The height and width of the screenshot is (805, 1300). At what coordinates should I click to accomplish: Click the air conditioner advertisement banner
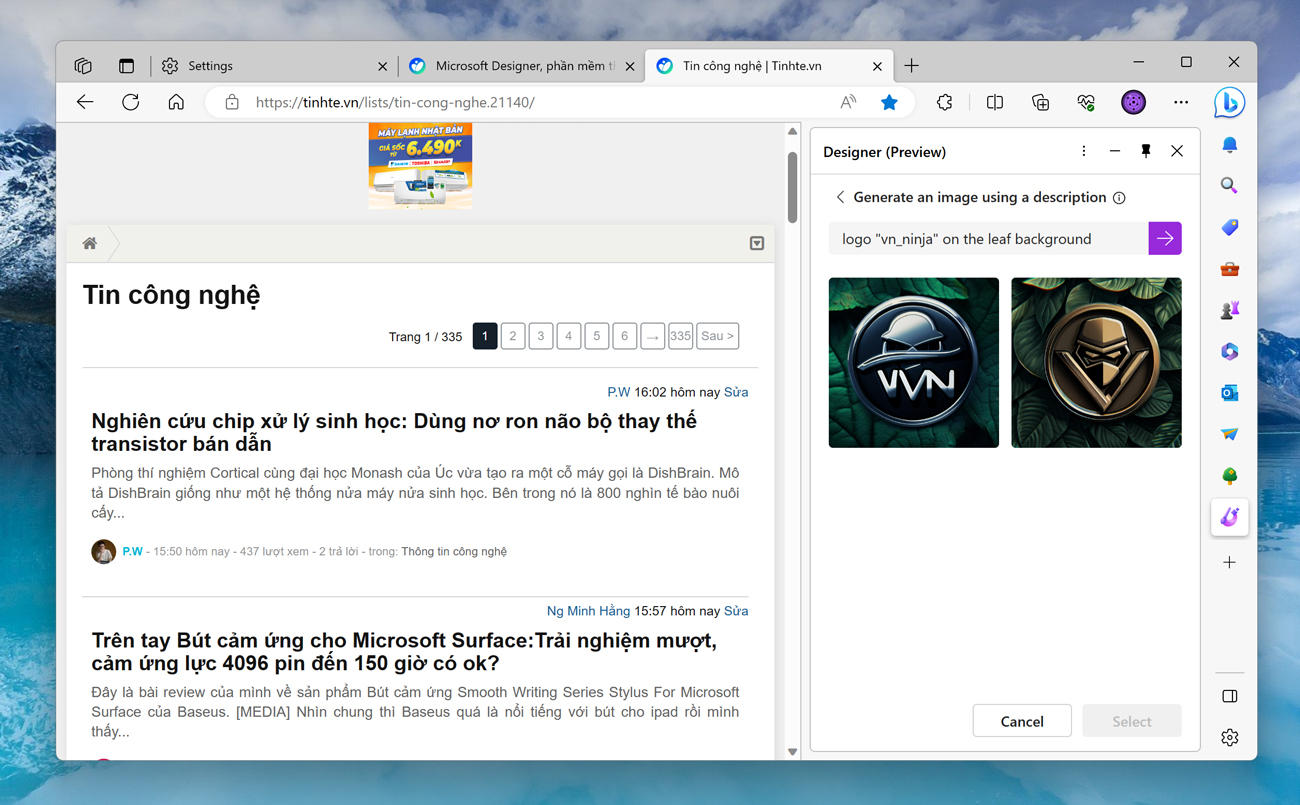pos(420,166)
